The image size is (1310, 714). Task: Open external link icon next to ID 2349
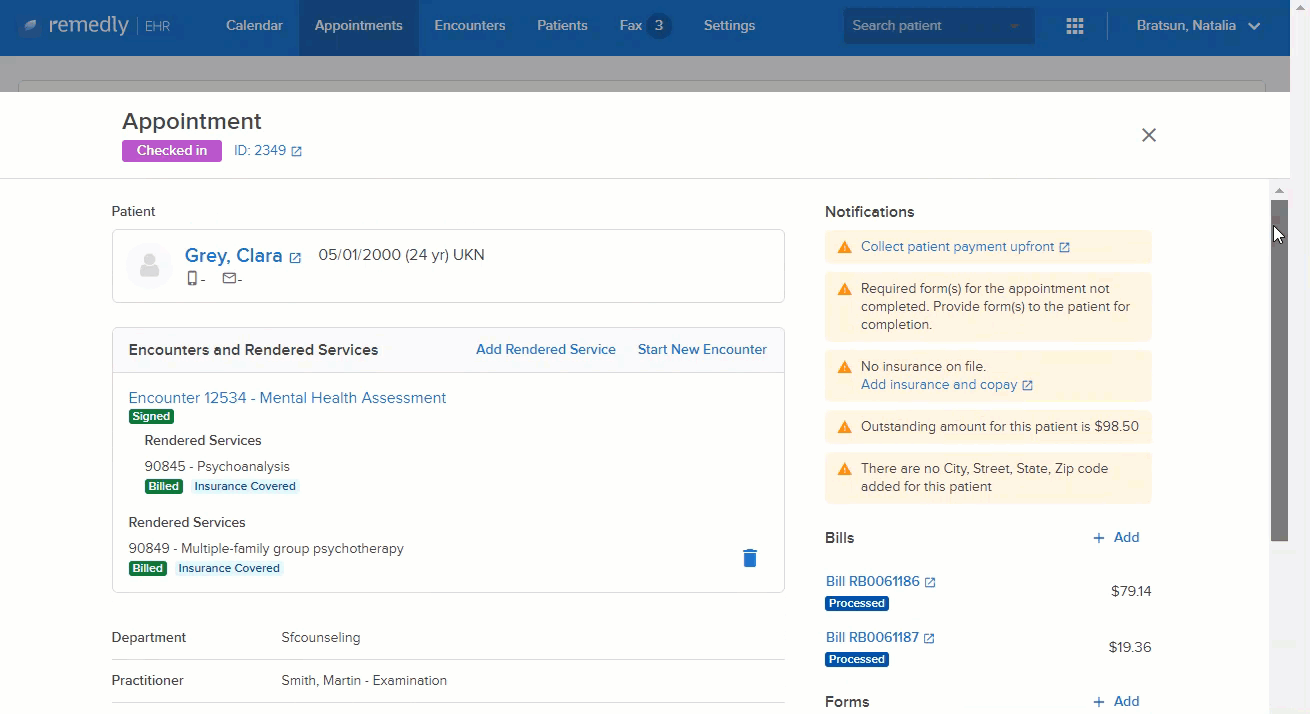tap(296, 151)
